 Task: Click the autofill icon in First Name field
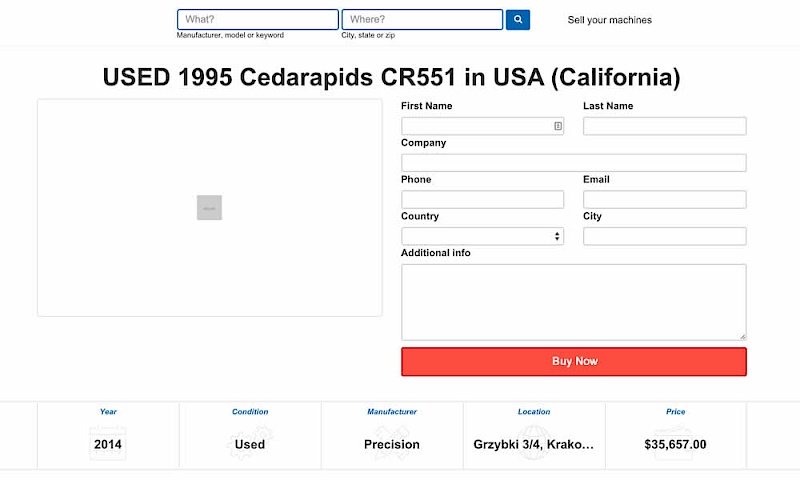[558, 126]
